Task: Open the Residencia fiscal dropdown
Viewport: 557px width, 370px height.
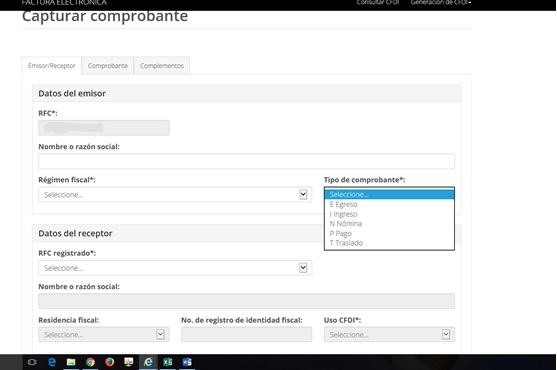Action: (104, 334)
